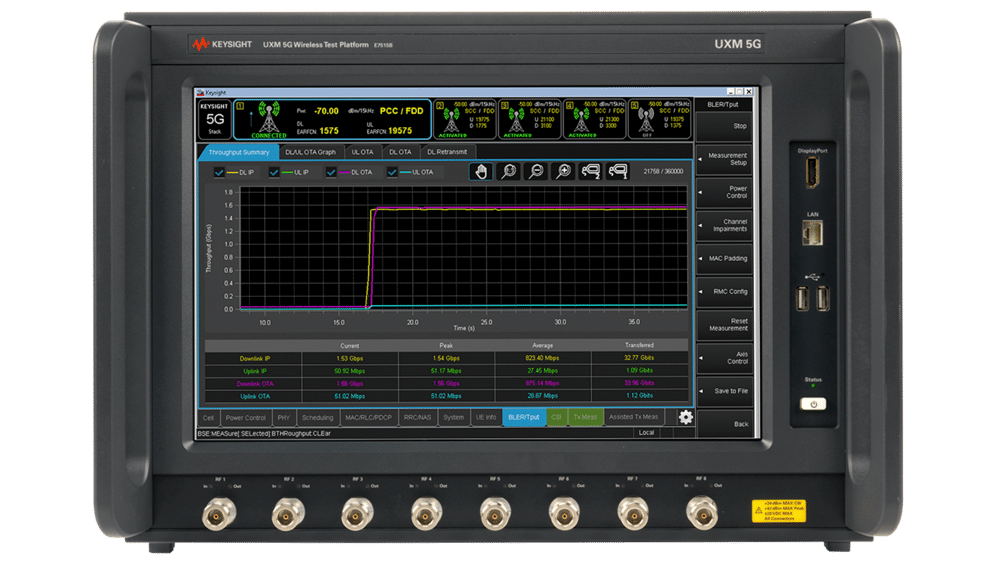Select the cell 3 activated tower icon
This screenshot has height=563, width=1000.
[x=517, y=118]
